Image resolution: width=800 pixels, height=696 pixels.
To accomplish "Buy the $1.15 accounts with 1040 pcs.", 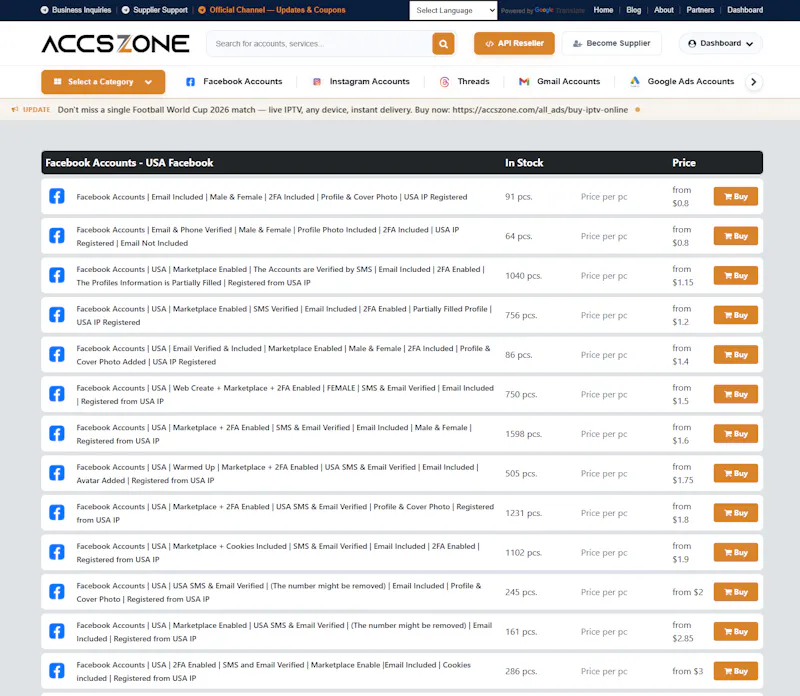I will [x=735, y=276].
